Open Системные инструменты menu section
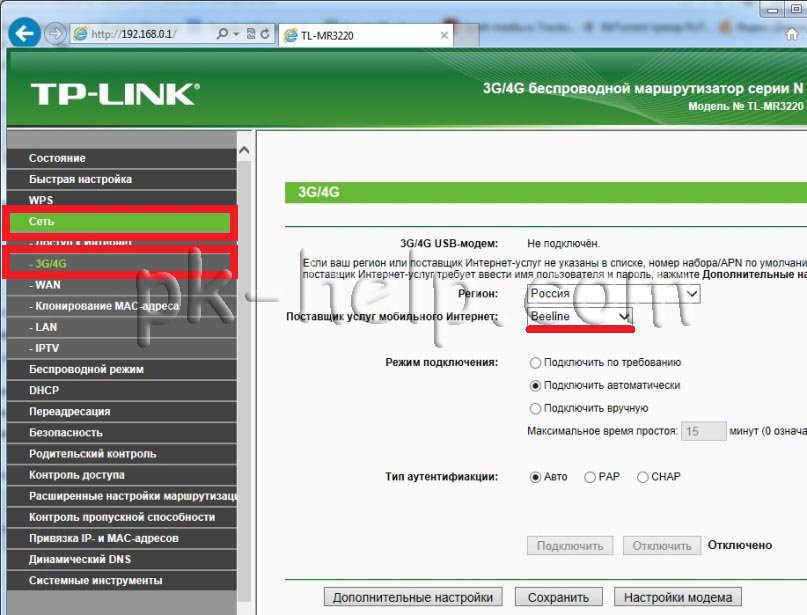The width and height of the screenshot is (807, 615). point(122,580)
